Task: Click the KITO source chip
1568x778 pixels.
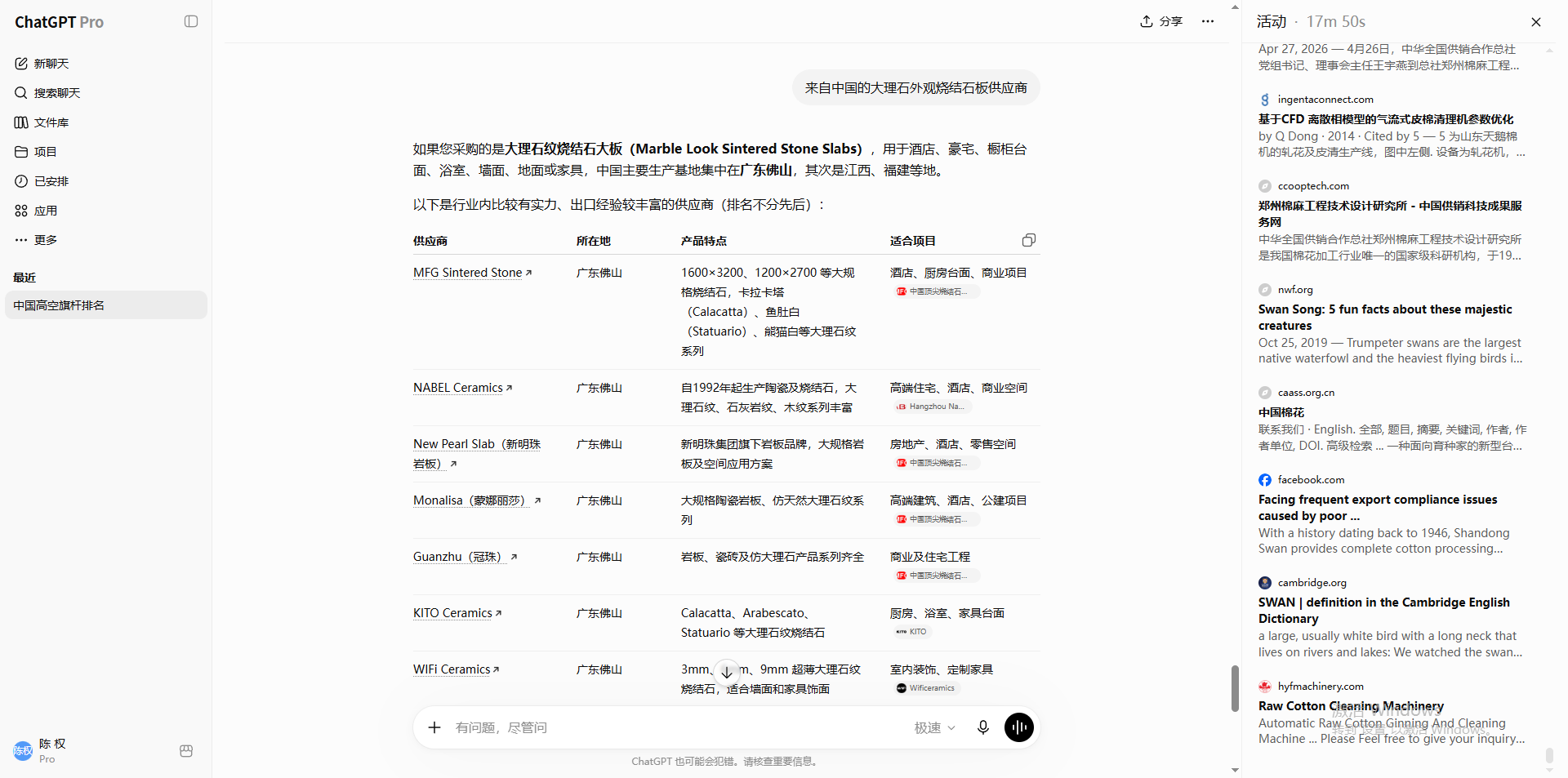Action: (911, 632)
